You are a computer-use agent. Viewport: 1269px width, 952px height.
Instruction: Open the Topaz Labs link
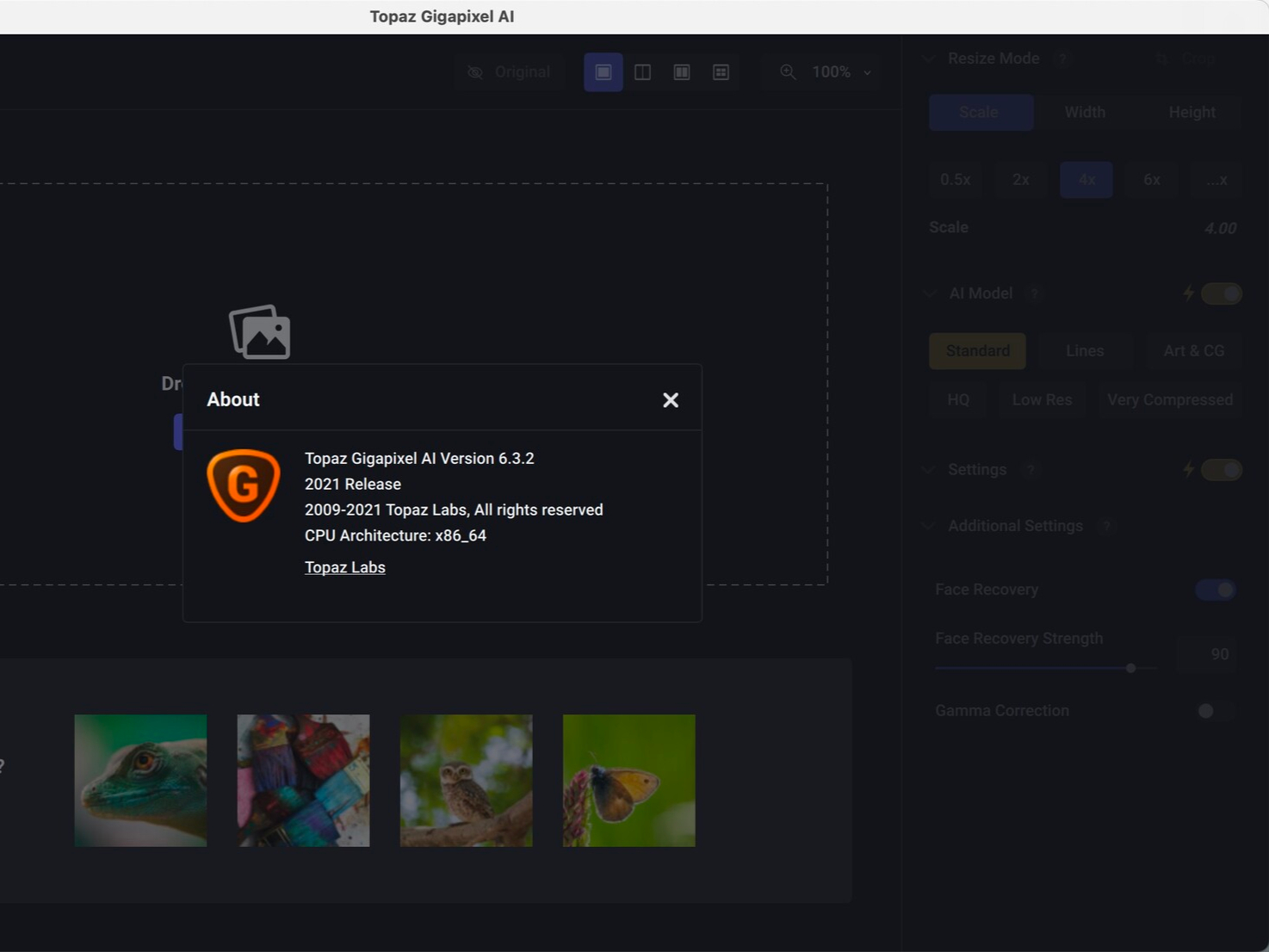[x=344, y=567]
